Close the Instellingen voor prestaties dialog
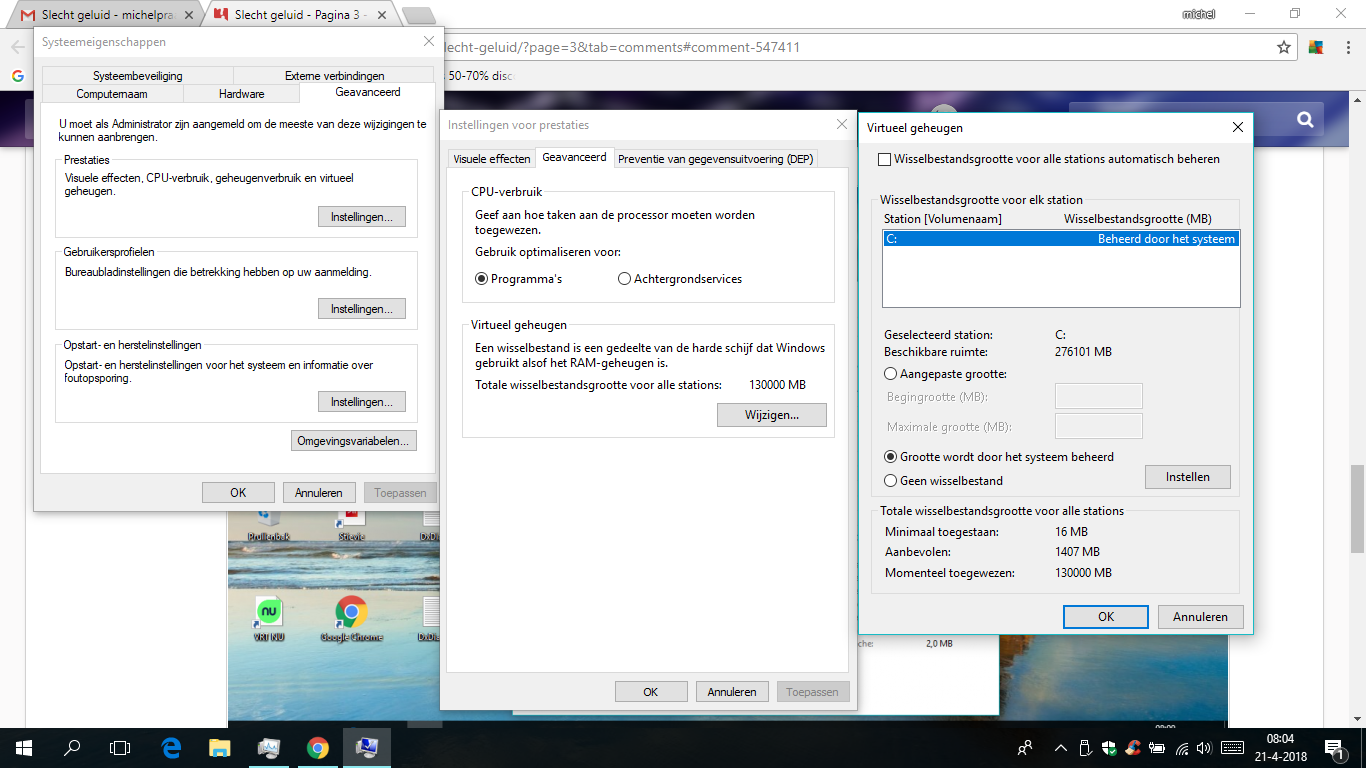The image size is (1366, 768). click(x=842, y=124)
